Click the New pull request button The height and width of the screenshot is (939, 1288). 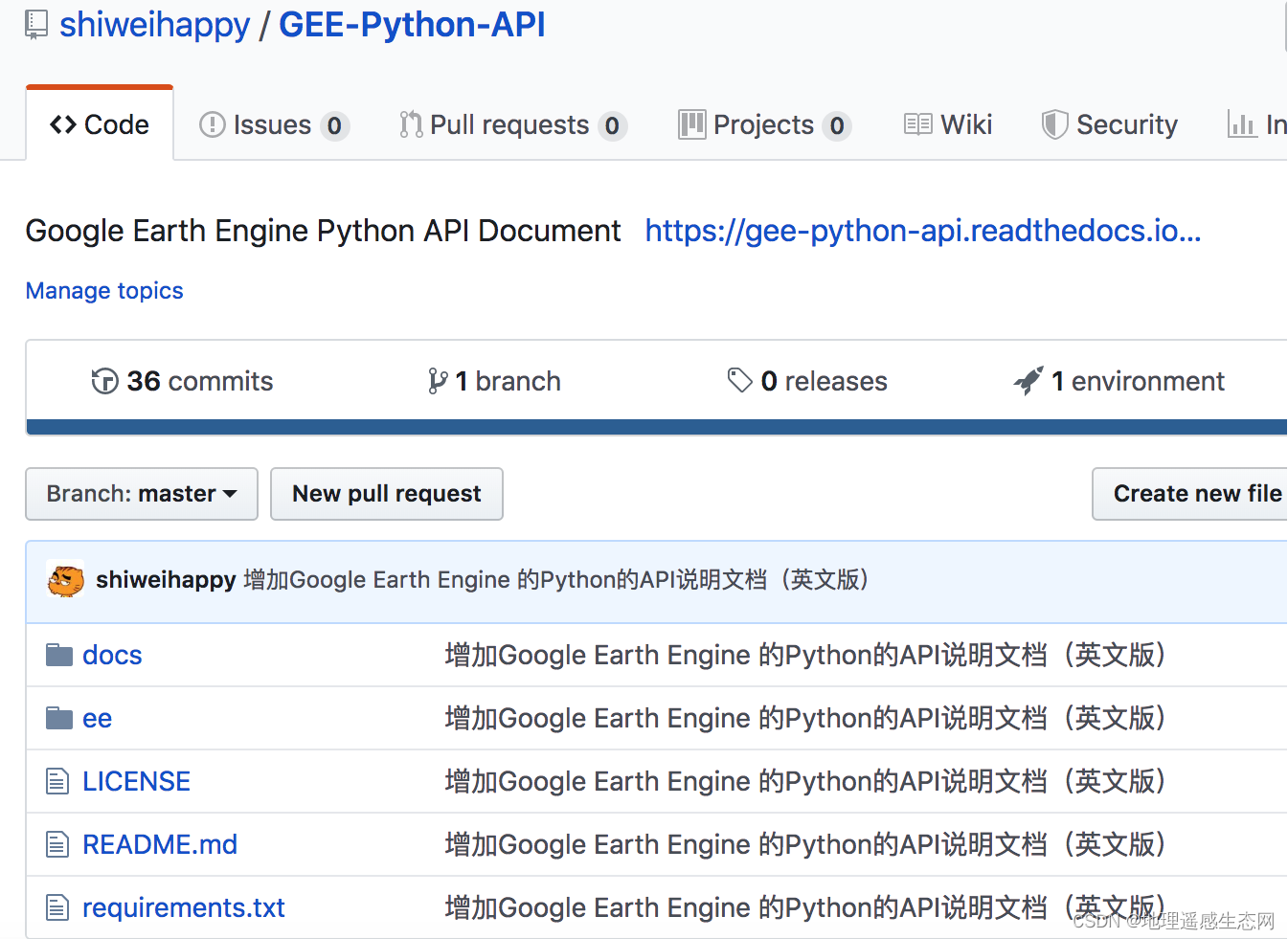pyautogui.click(x=387, y=494)
